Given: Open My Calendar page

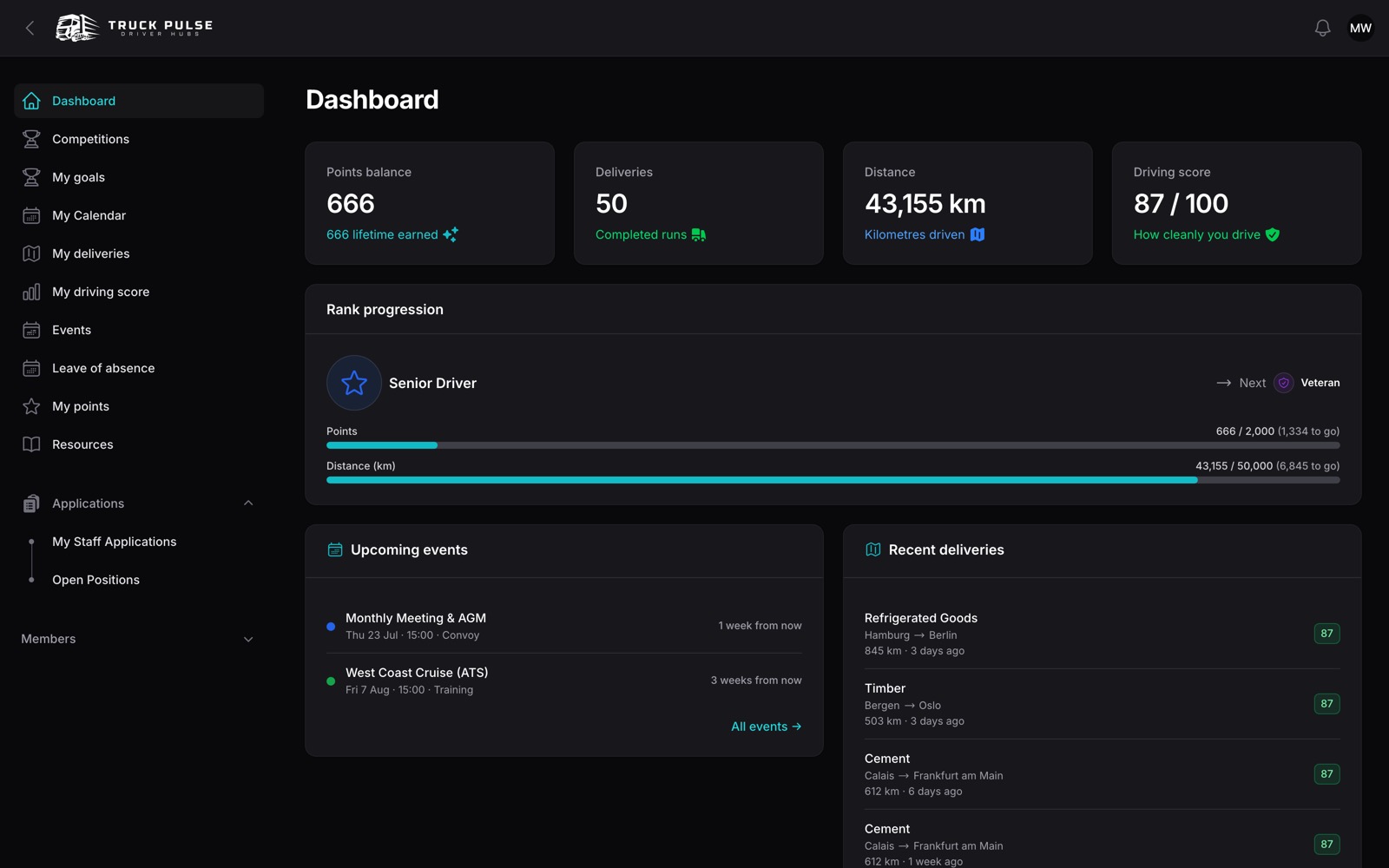Looking at the screenshot, I should (x=139, y=215).
